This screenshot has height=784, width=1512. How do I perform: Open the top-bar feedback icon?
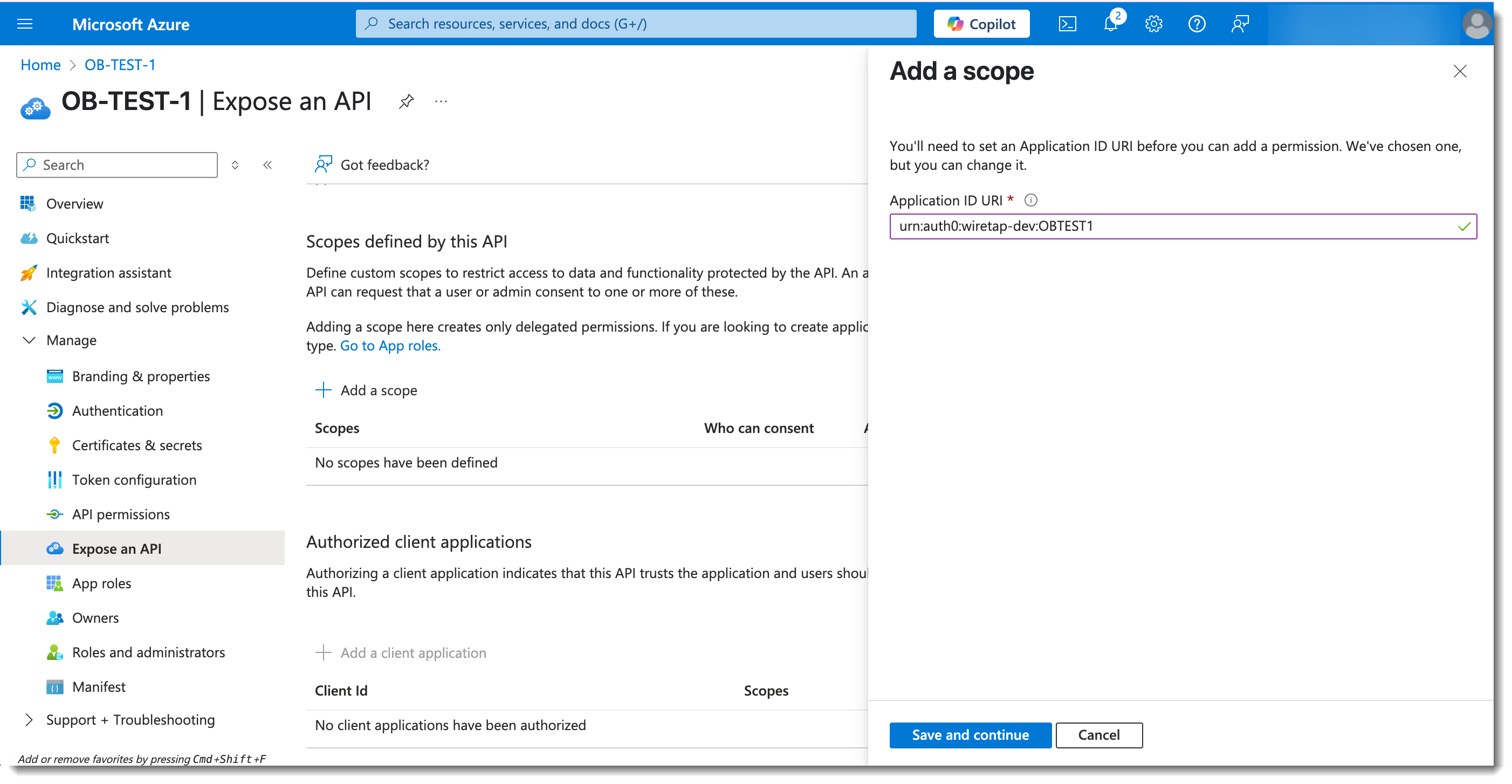[1240, 24]
